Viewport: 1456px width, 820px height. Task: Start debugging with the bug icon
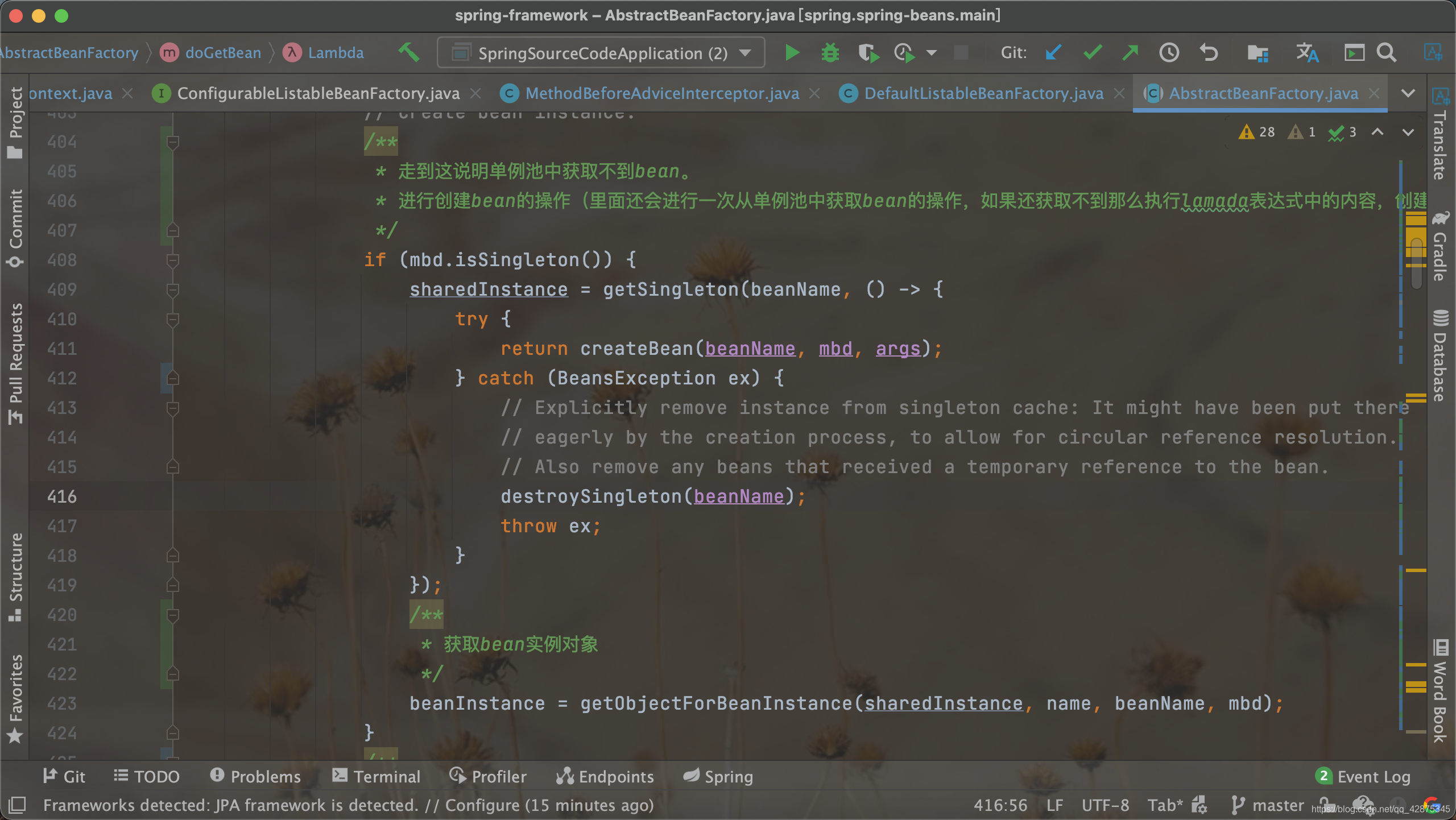830,53
